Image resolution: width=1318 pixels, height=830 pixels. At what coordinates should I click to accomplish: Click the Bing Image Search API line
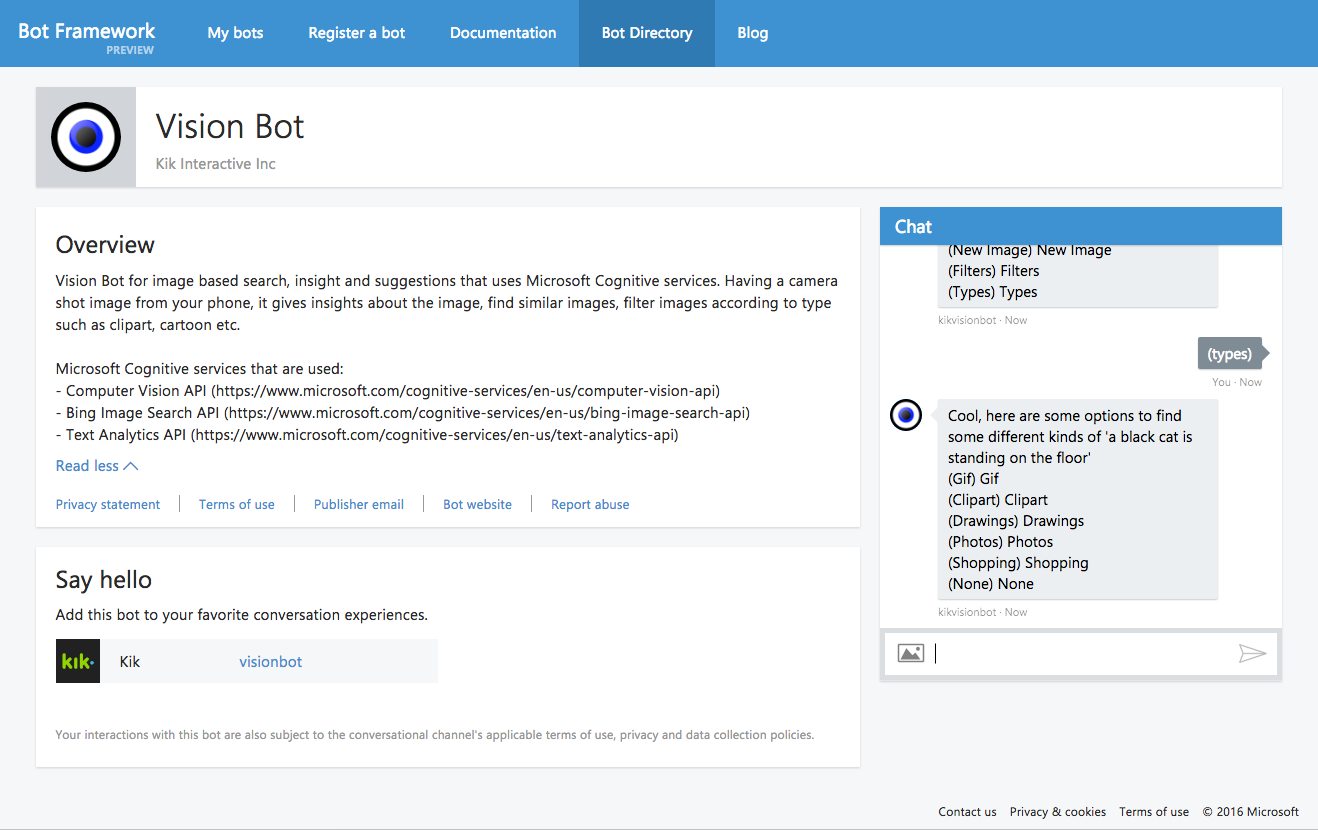403,413
